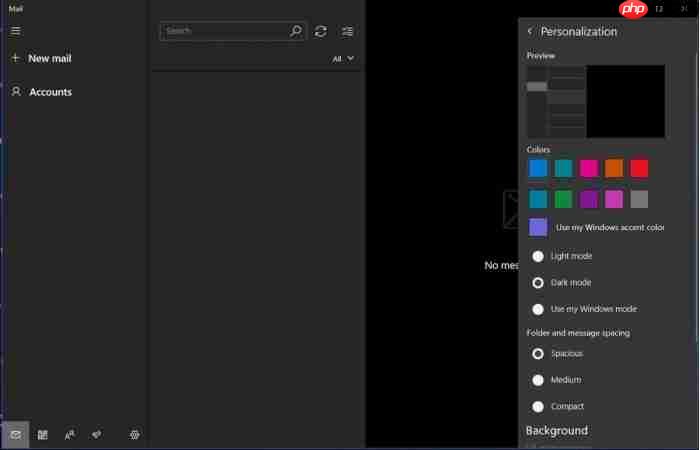Pick the orange color swatch
This screenshot has height=450, width=700.
614,168
